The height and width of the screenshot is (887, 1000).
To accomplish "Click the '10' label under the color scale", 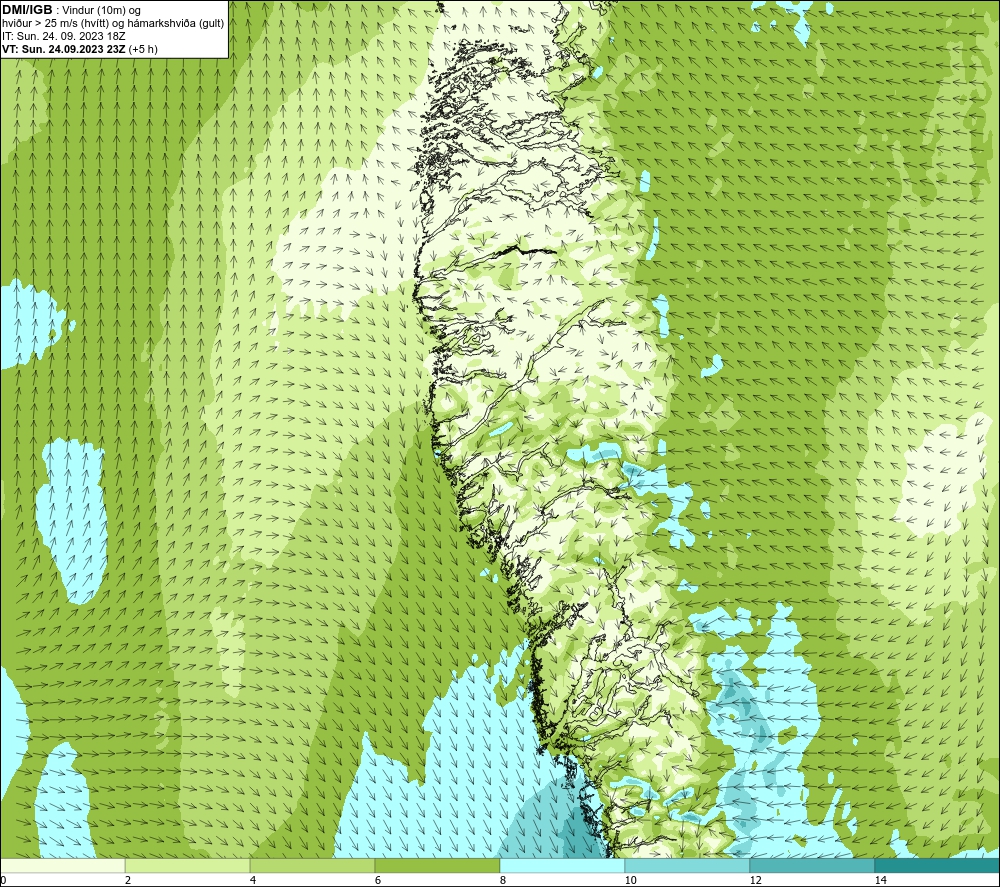I will [630, 881].
